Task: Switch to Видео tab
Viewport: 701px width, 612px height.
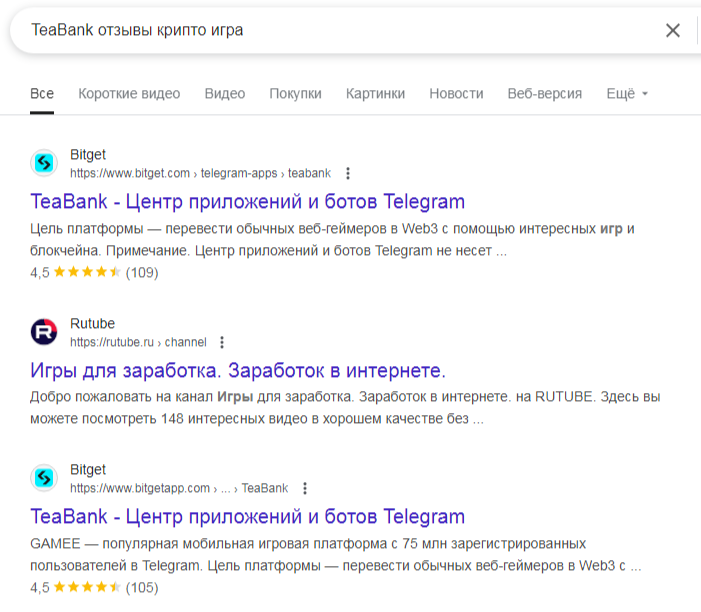Action: 225,94
